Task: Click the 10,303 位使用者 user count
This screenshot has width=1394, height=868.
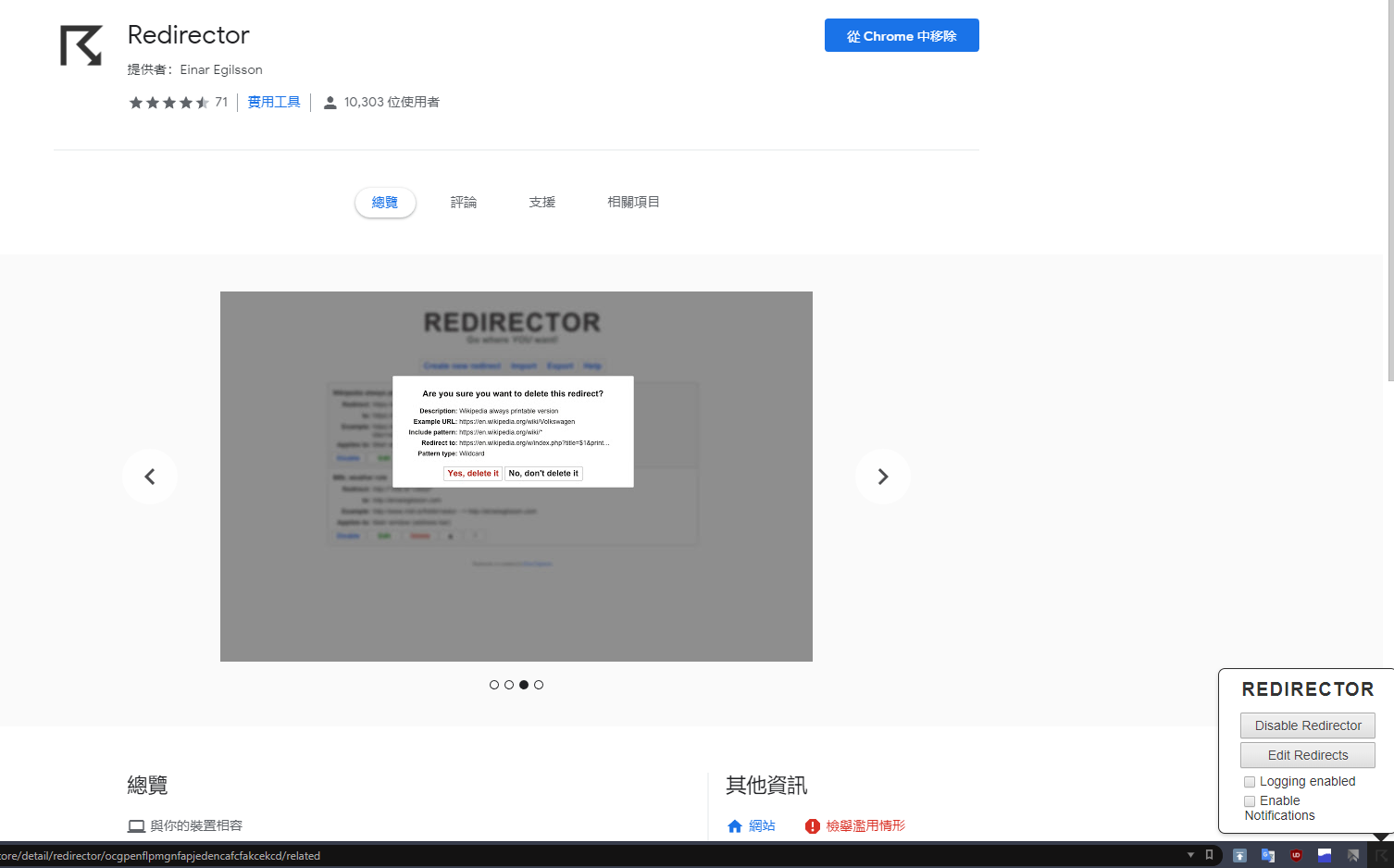Action: coord(392,103)
